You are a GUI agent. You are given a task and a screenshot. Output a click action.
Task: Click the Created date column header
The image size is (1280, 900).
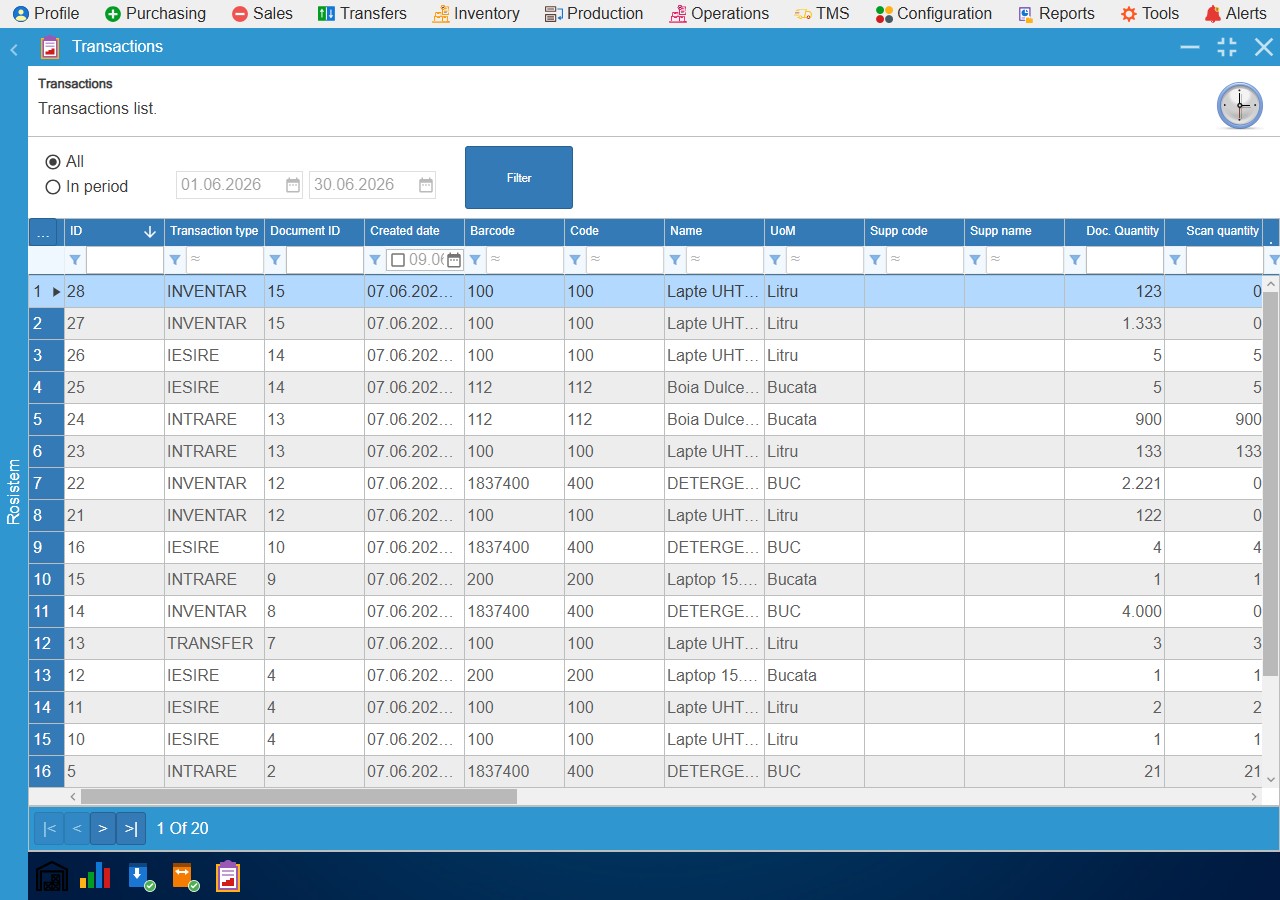coord(414,232)
